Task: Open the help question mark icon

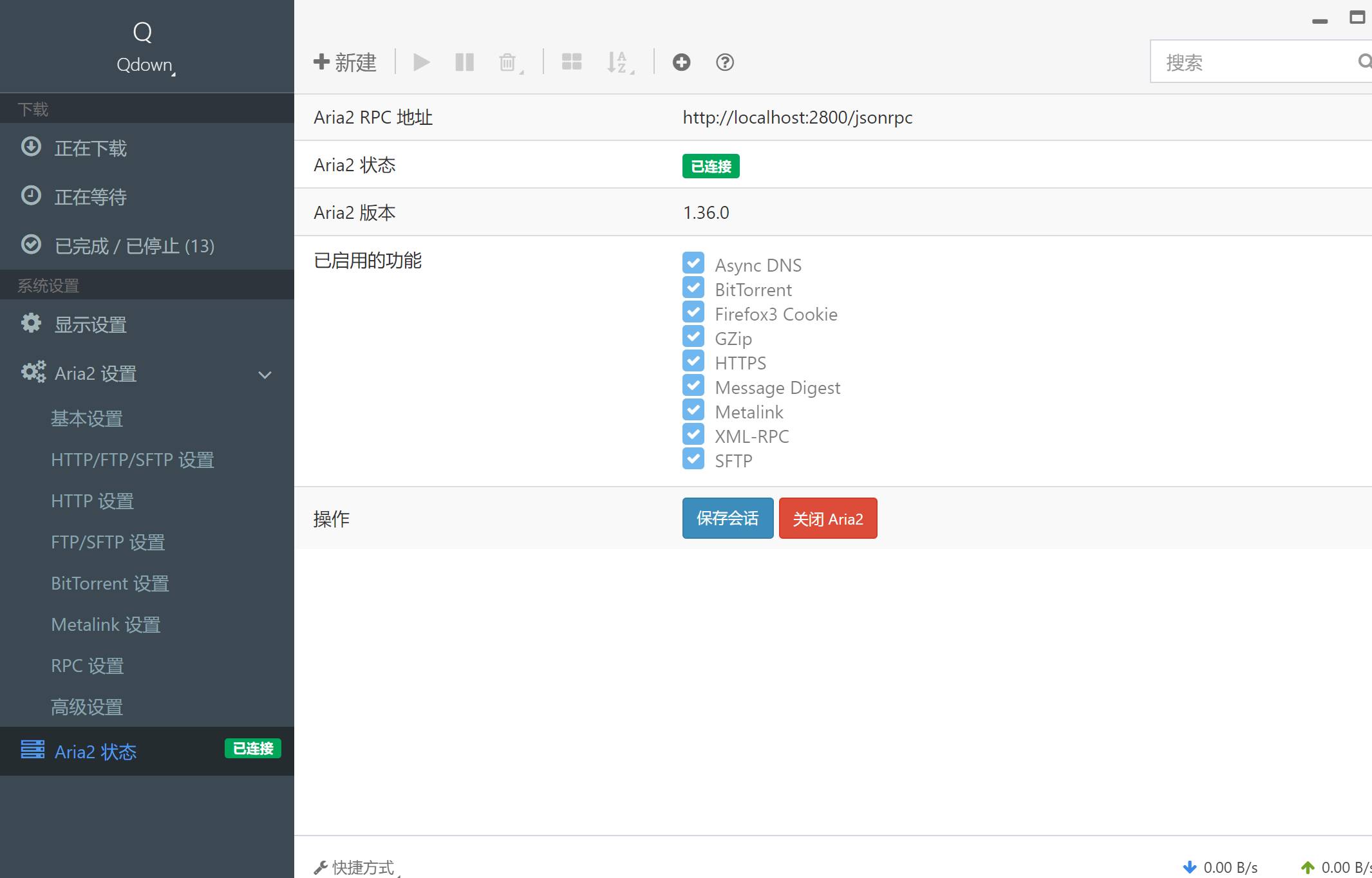Action: point(725,62)
